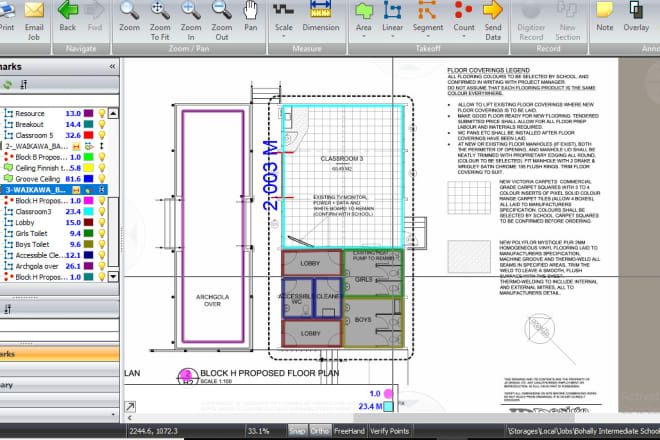
Task: Click the 23.4 M legend entry
Action: (375, 406)
